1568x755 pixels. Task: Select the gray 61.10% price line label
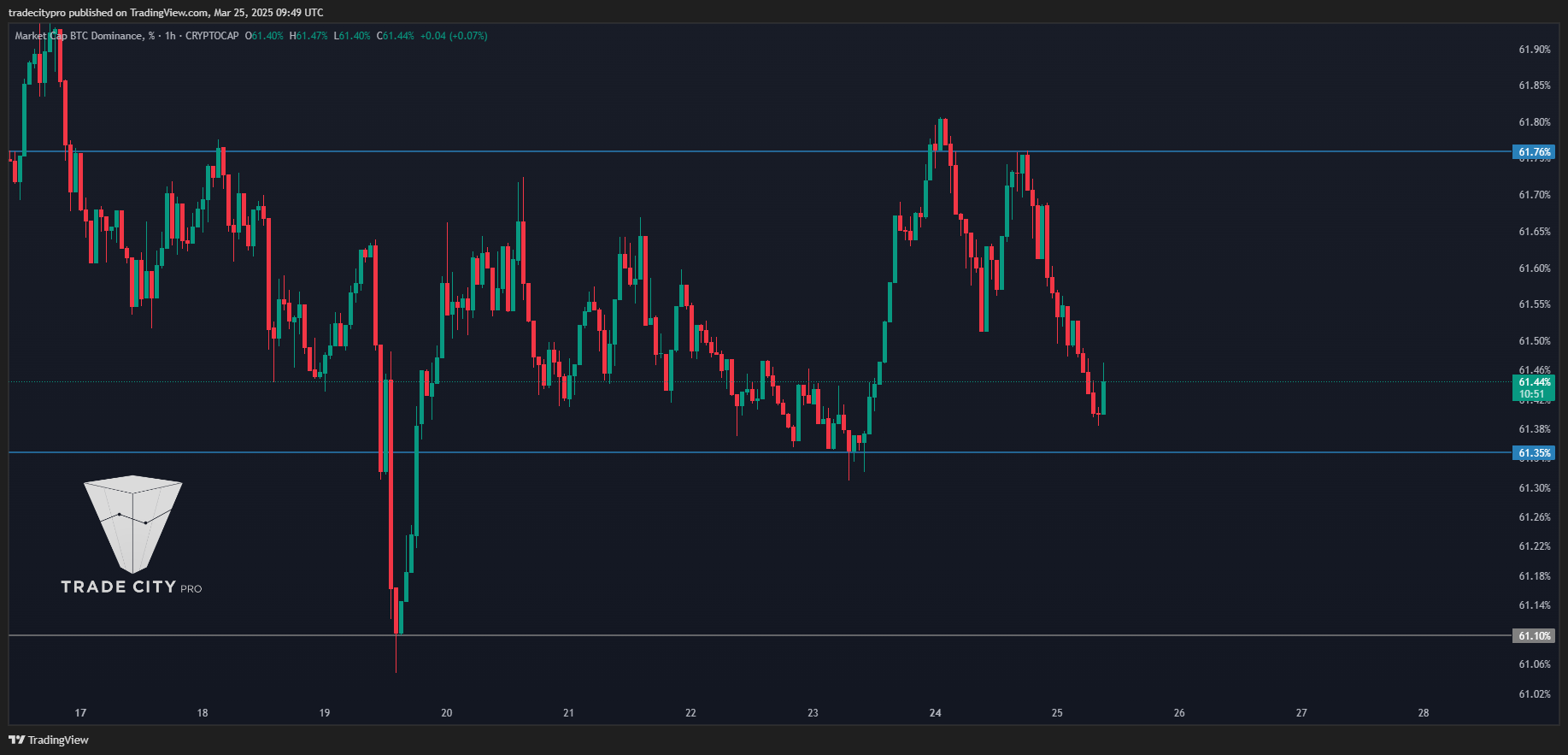(1534, 635)
